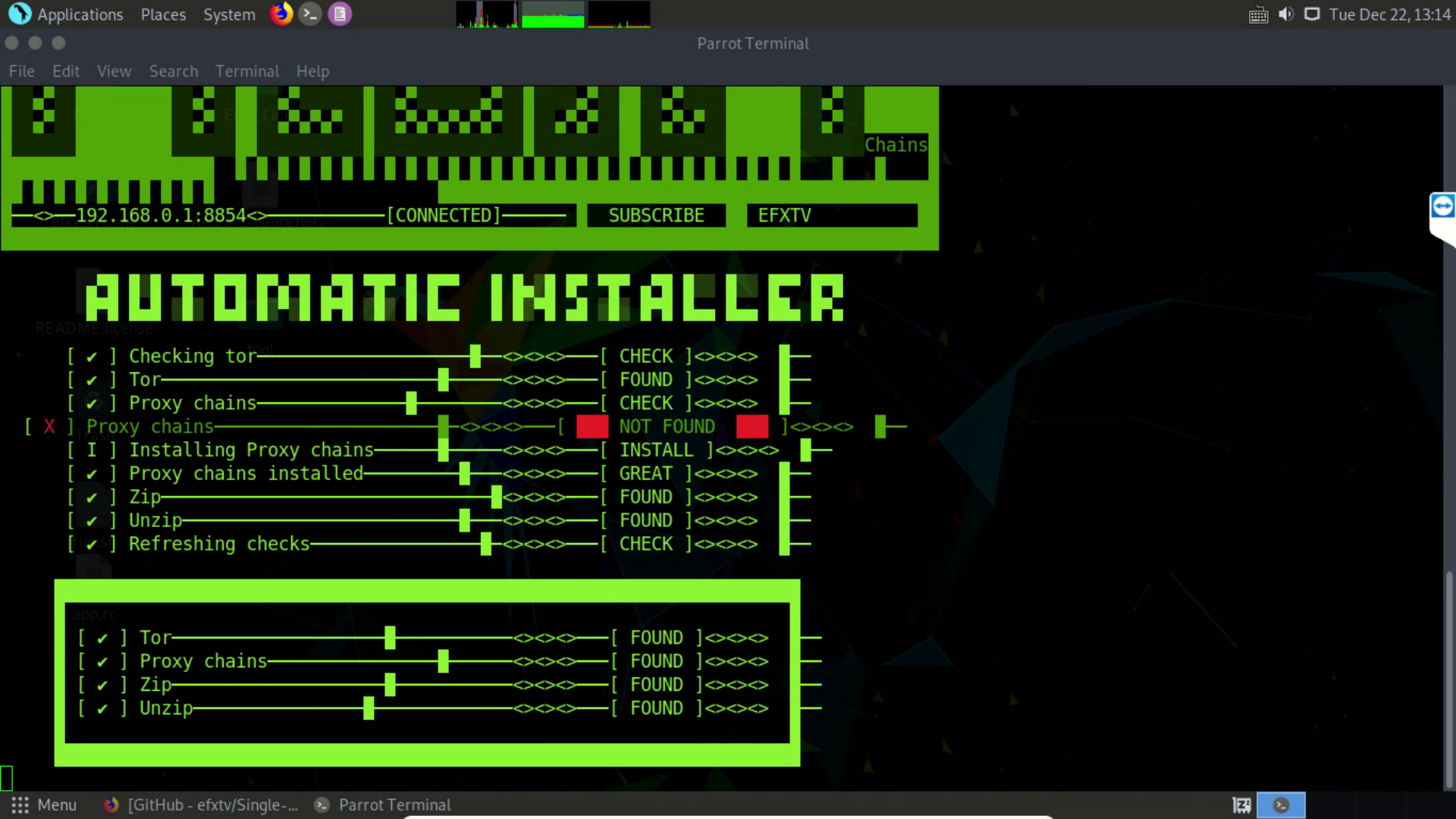This screenshot has height=819, width=1456.
Task: Click the terminal vertical scrollbar thumb
Action: click(x=1449, y=679)
